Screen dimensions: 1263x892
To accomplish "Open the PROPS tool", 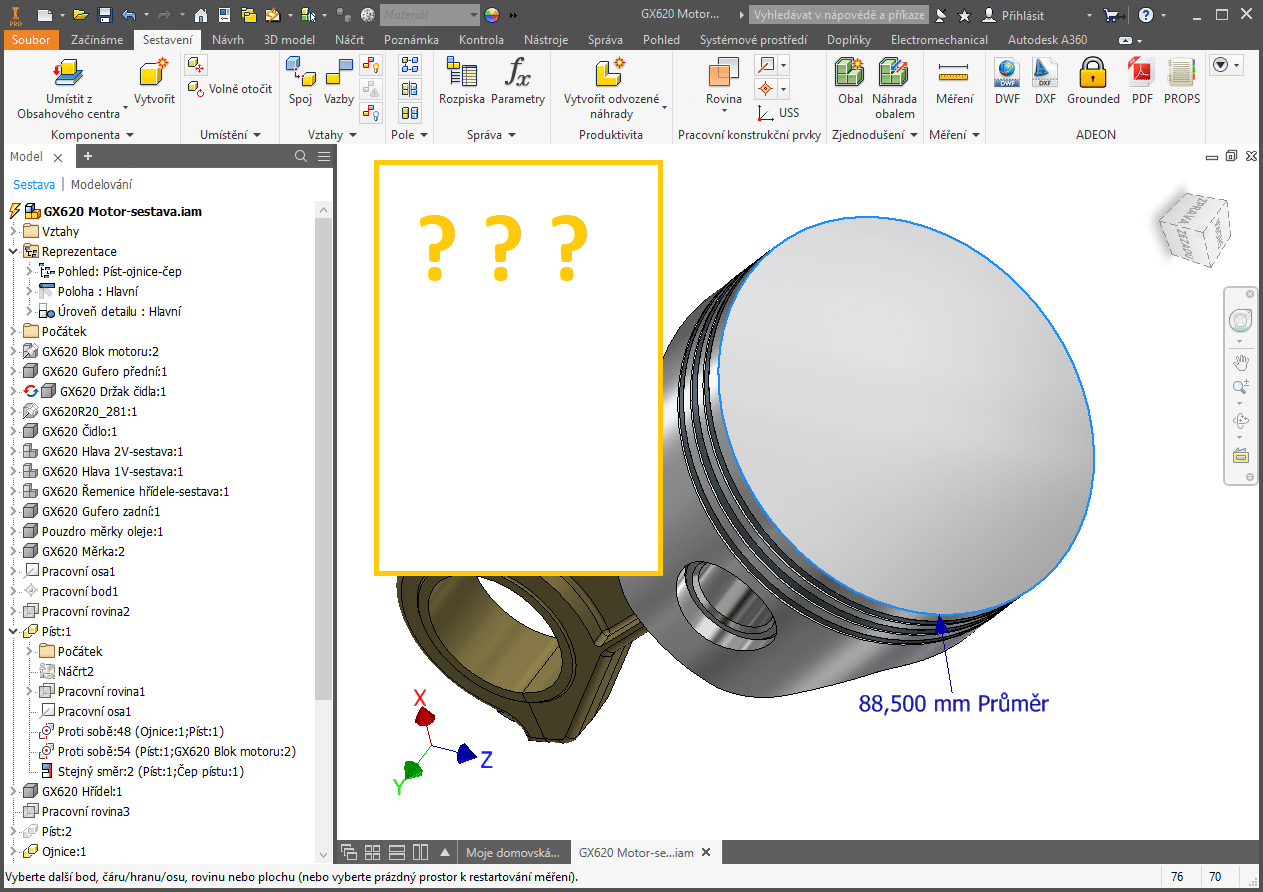I will click(x=1182, y=82).
